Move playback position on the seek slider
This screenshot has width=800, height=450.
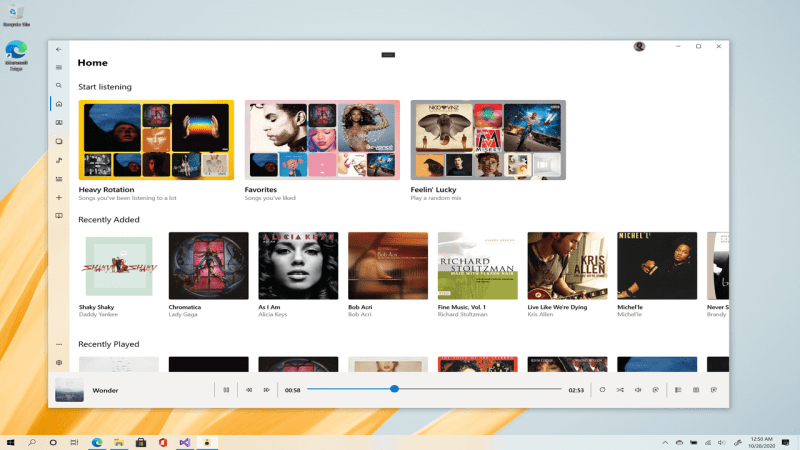click(x=434, y=389)
